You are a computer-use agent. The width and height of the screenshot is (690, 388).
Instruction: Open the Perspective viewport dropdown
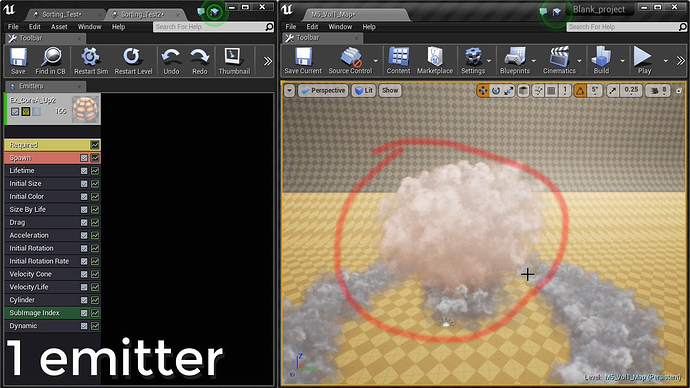click(323, 91)
